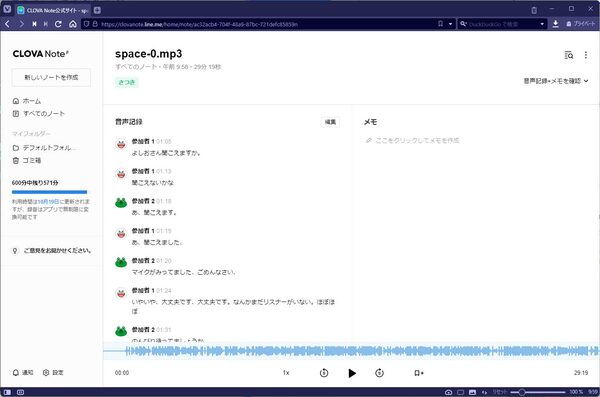The height and width of the screenshot is (397, 600).
Task: Toggle the browser side panel
Action: coord(7,392)
